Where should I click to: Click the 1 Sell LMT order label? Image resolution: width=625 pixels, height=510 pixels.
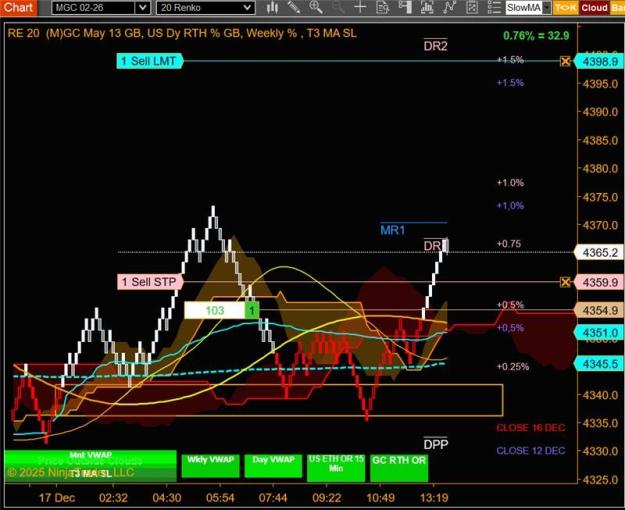click(149, 61)
